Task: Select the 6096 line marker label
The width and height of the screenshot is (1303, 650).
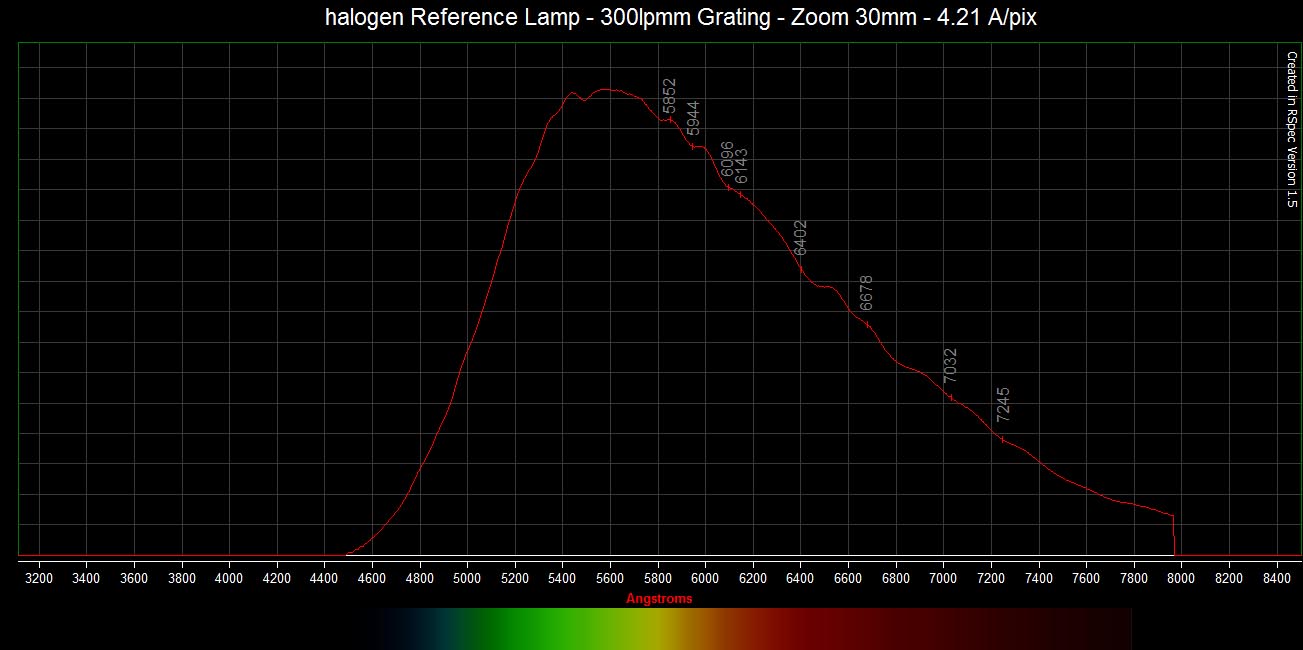Action: click(727, 159)
